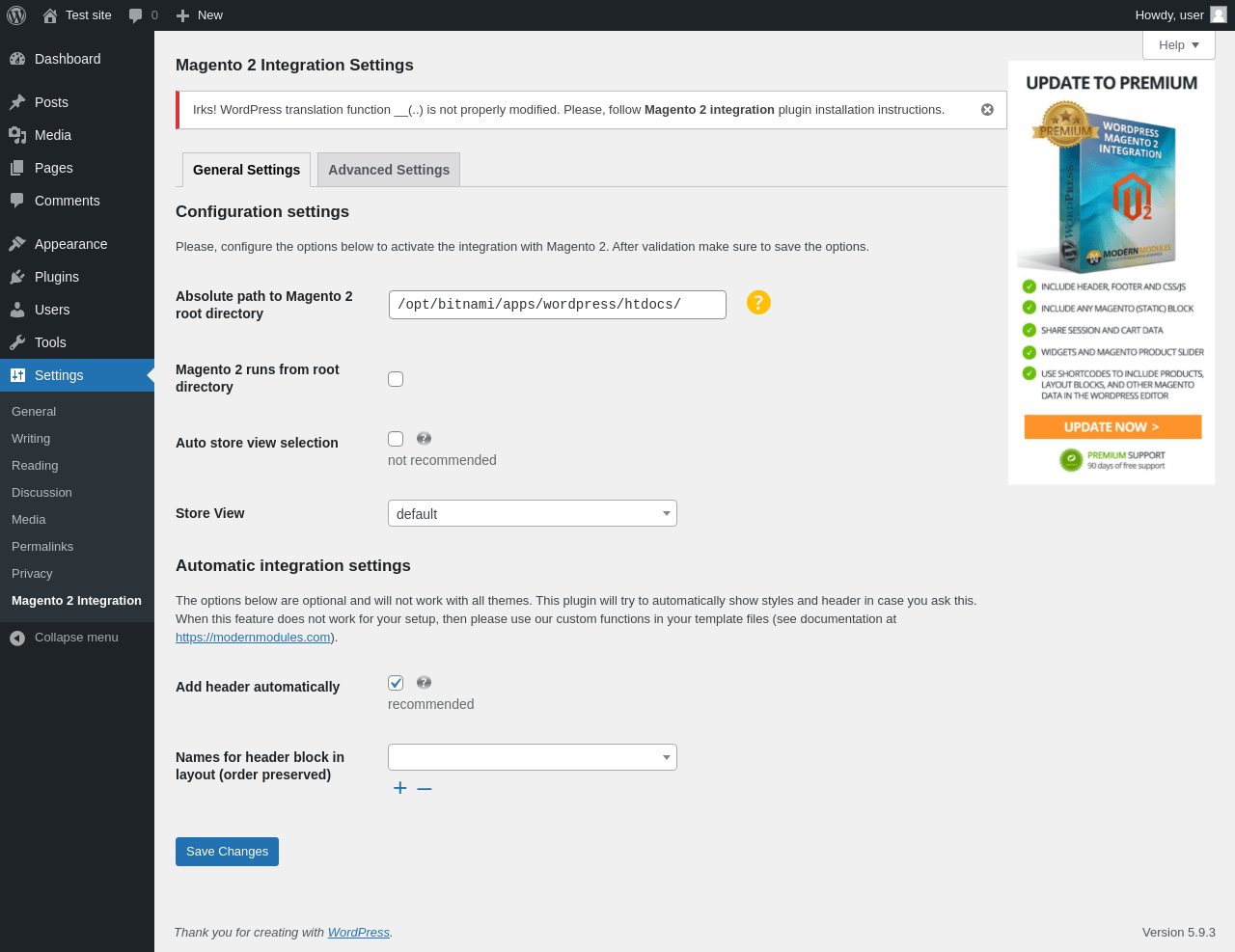Open Magento 2 Integration submenu item
The height and width of the screenshot is (952, 1235).
point(76,601)
